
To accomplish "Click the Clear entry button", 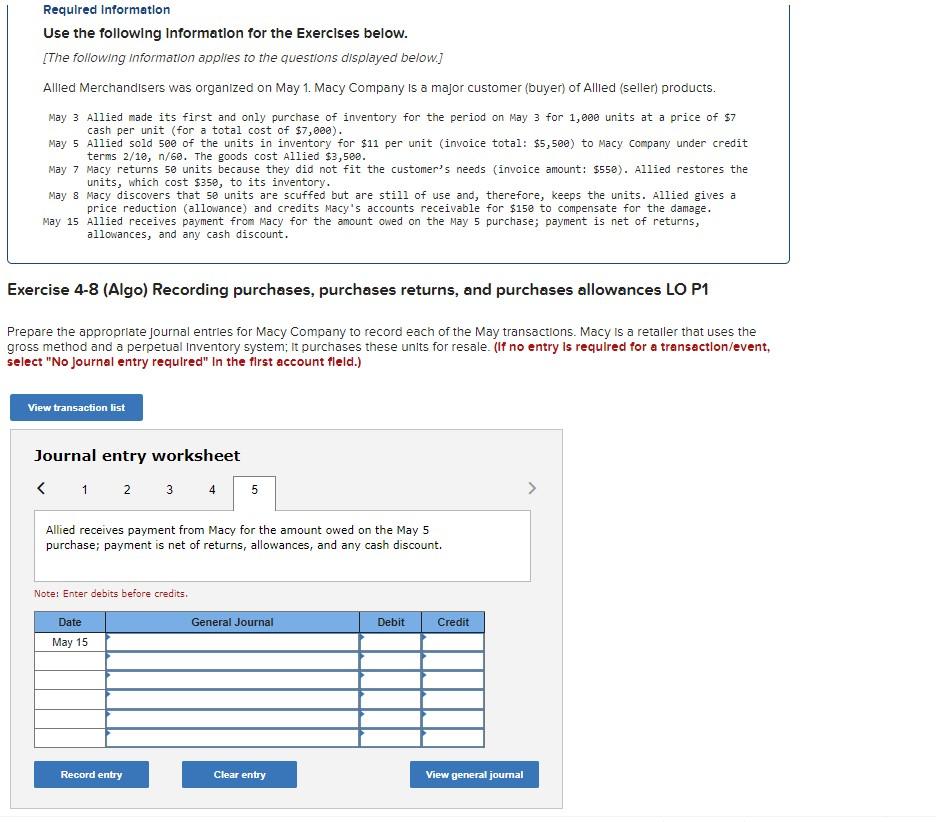I will point(239,774).
